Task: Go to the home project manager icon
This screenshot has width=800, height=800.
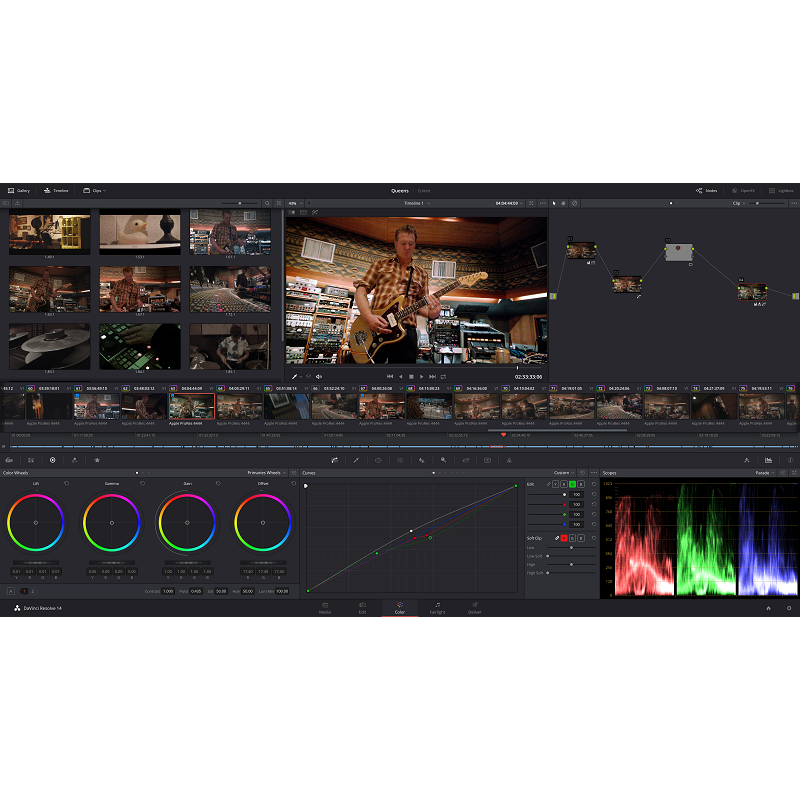Action: (x=768, y=608)
